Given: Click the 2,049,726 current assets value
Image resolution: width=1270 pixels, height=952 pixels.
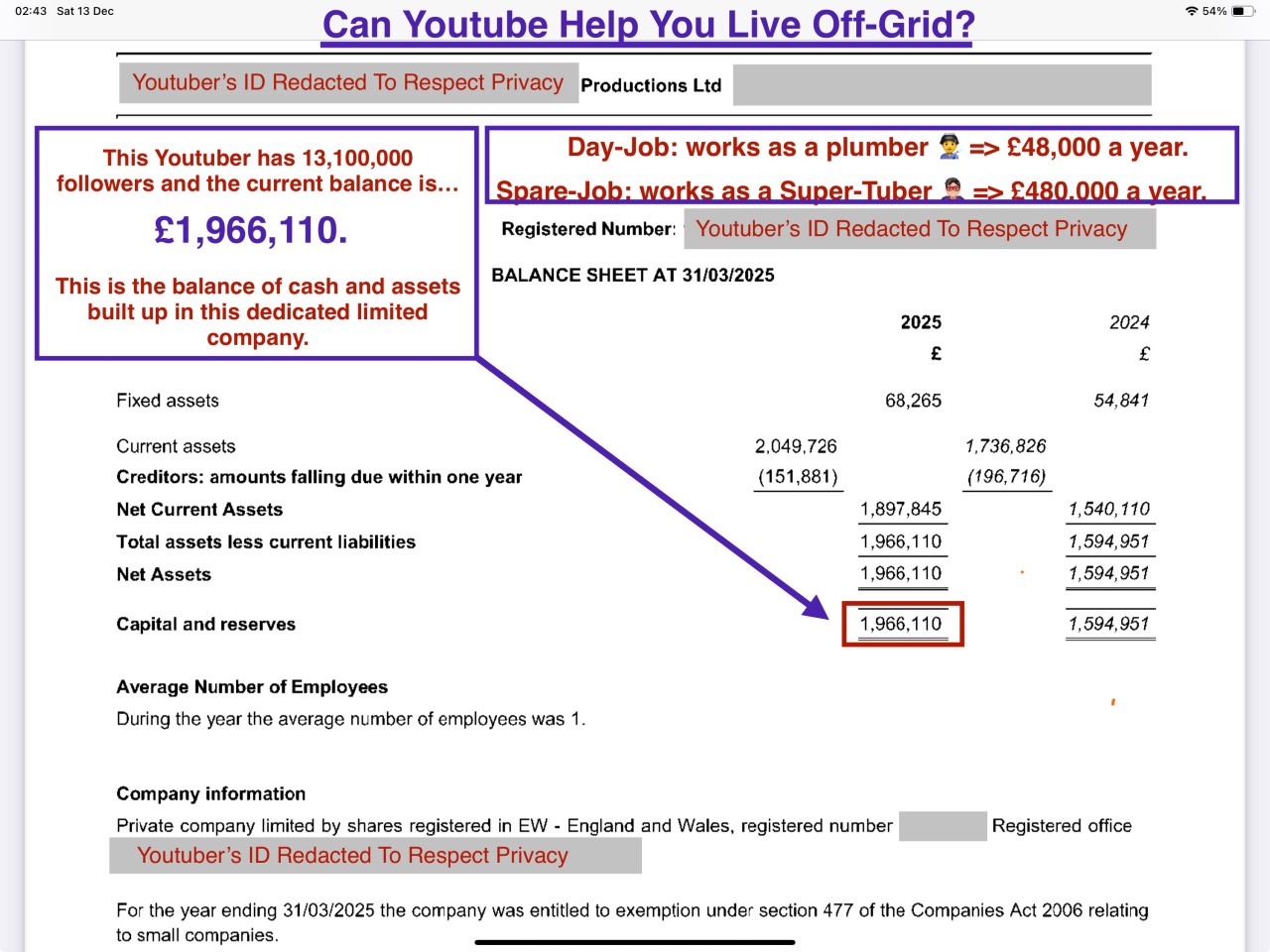Looking at the screenshot, I should tap(796, 446).
